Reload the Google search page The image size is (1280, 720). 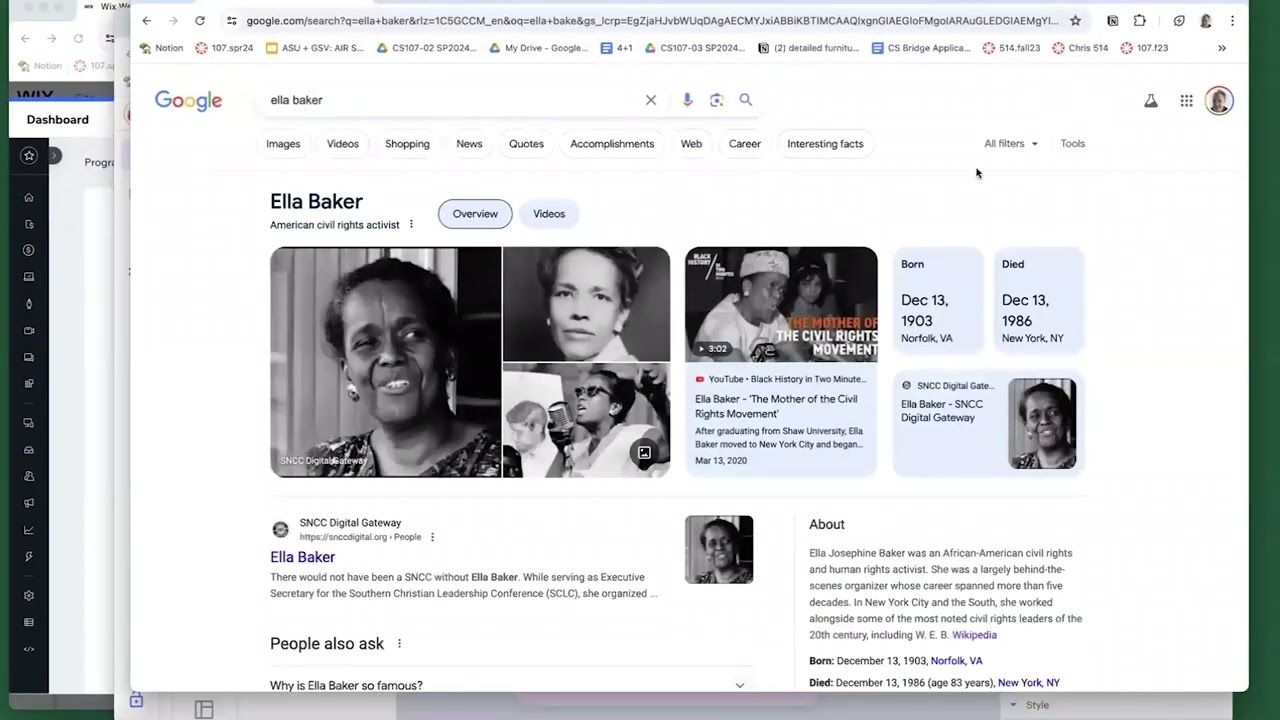(200, 20)
